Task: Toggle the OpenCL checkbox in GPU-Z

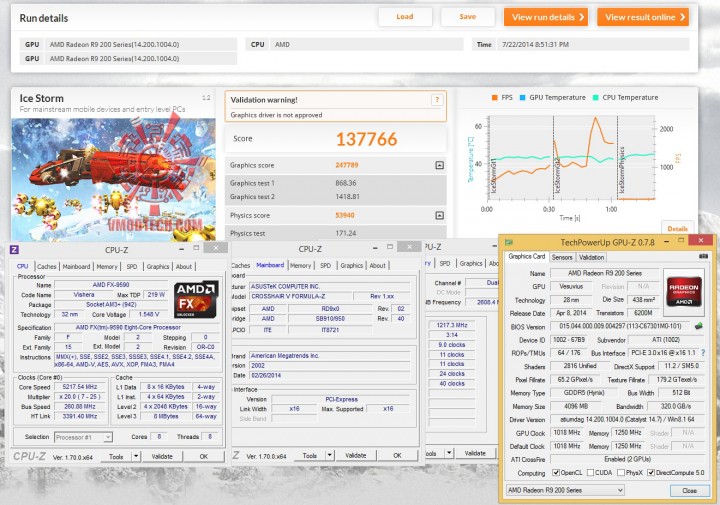Action: point(556,472)
